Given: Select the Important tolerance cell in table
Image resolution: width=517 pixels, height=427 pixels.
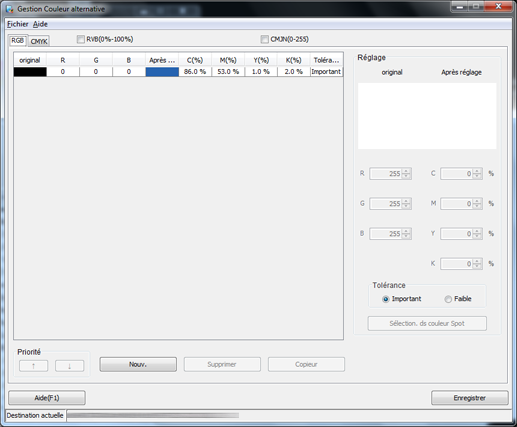Looking at the screenshot, I should click(326, 72).
